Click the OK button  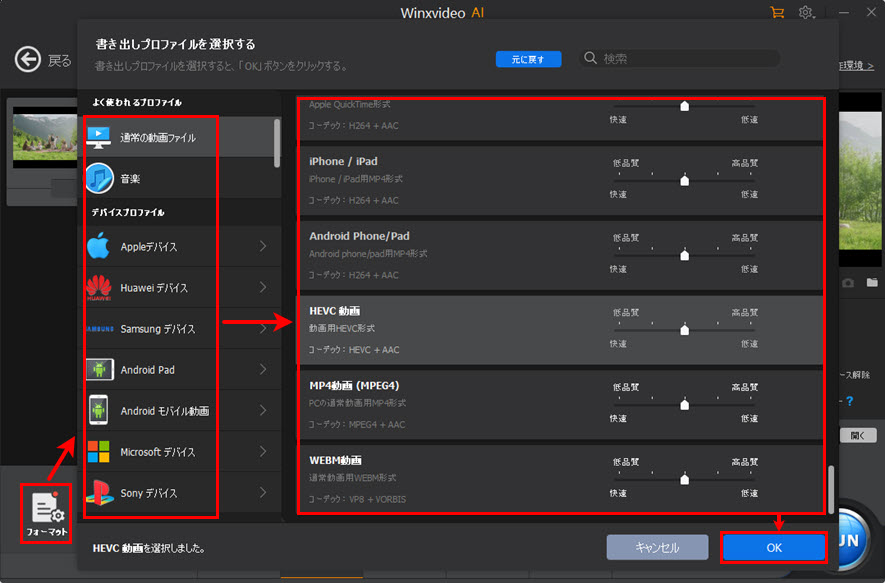pos(774,547)
